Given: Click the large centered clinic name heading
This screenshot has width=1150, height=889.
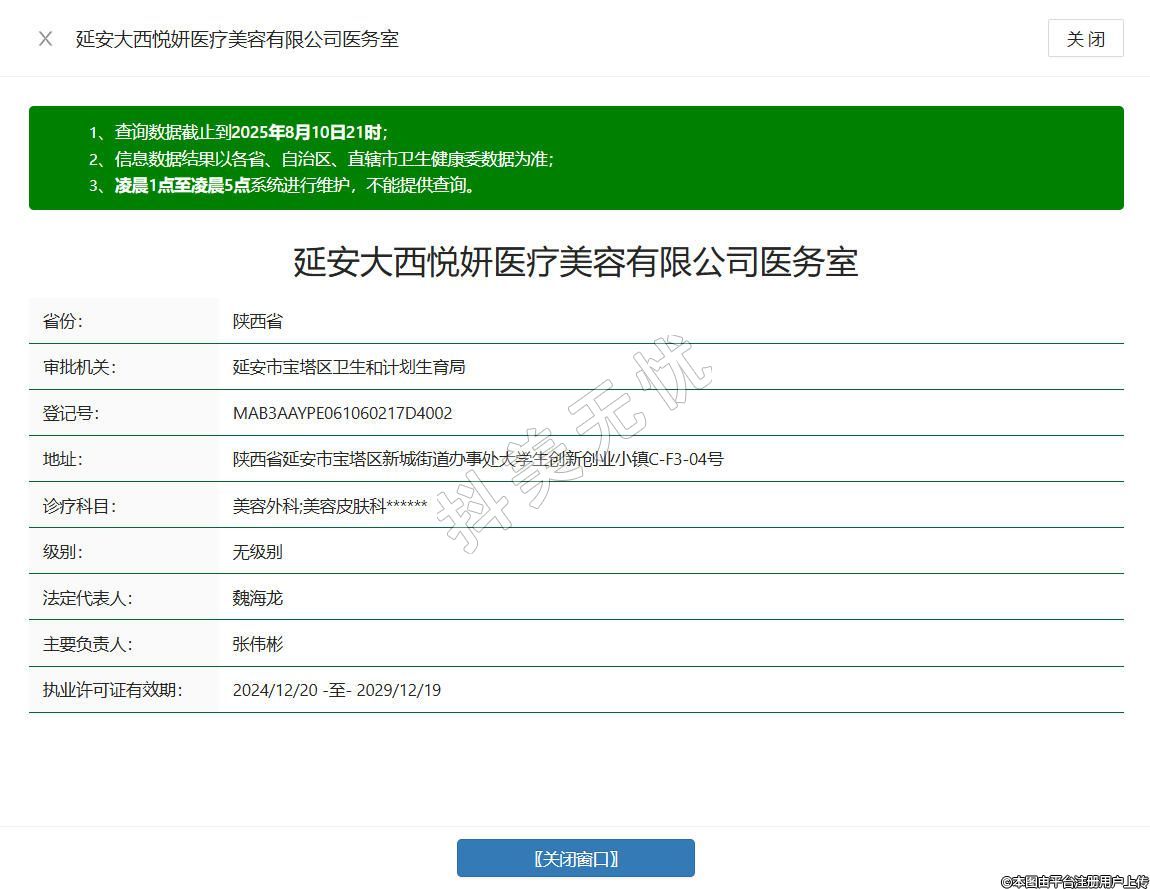Looking at the screenshot, I should pyautogui.click(x=575, y=263).
